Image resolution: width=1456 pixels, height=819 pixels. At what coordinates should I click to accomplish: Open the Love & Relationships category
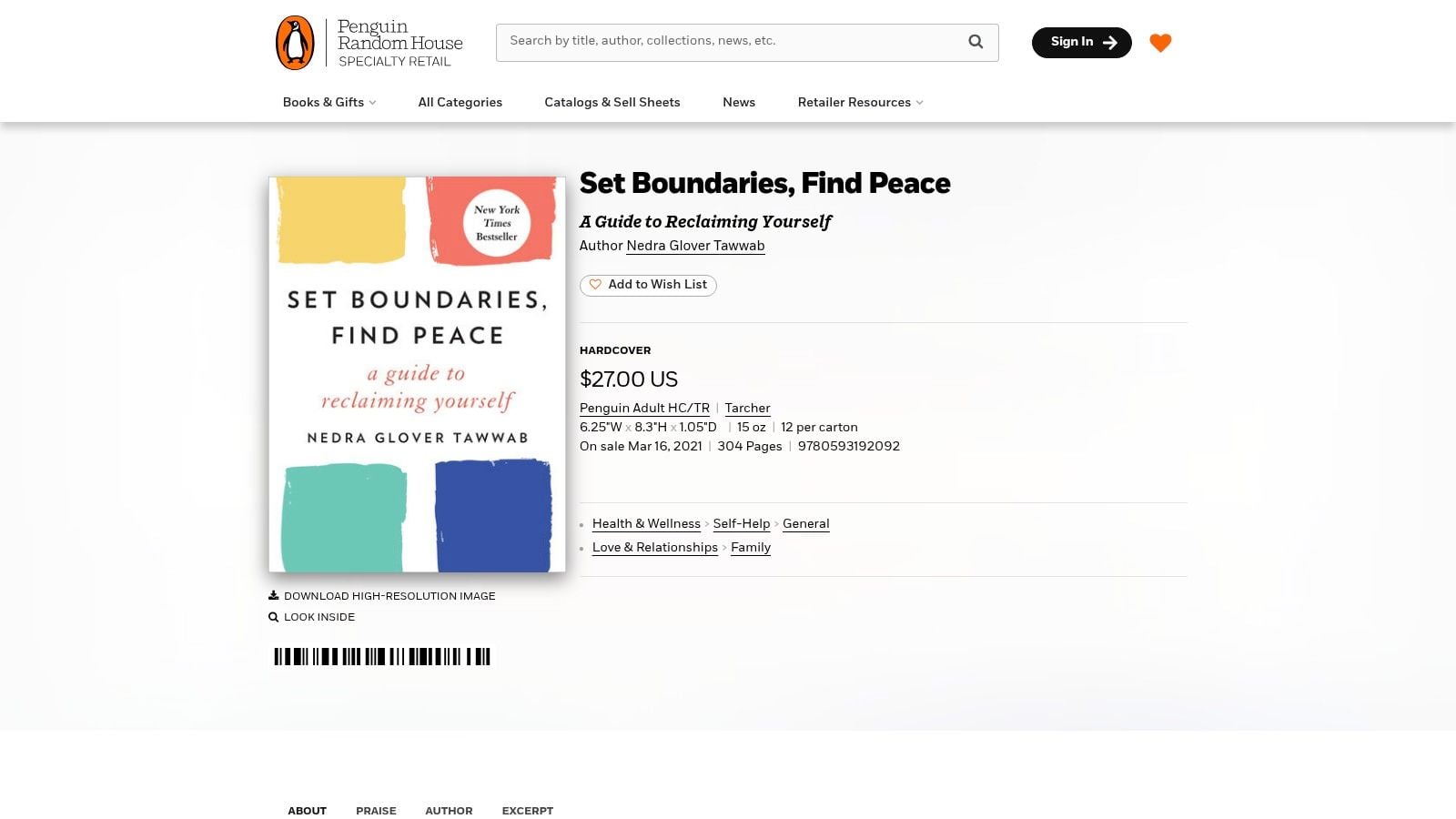655,548
